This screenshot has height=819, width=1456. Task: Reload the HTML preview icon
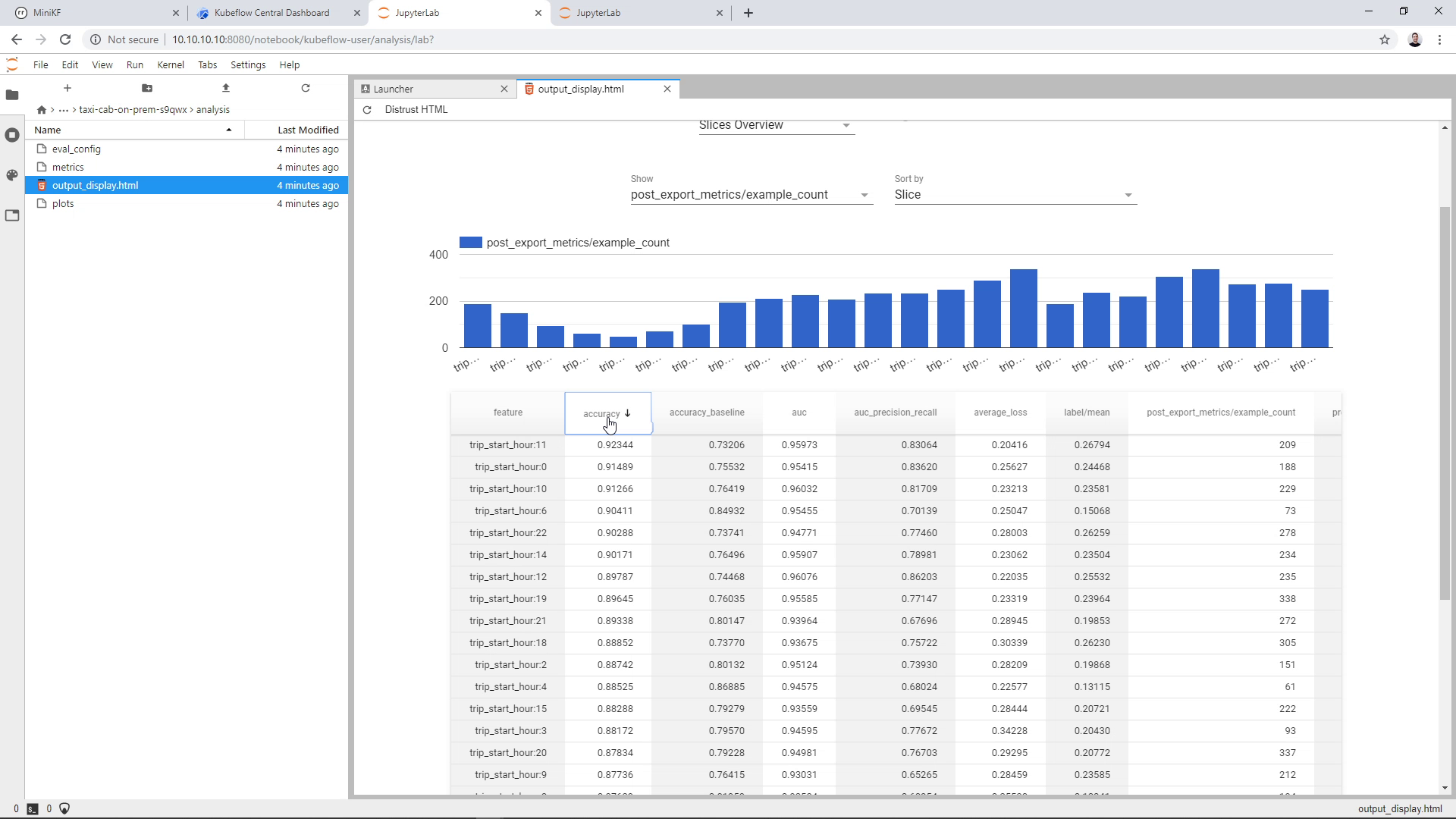(367, 110)
